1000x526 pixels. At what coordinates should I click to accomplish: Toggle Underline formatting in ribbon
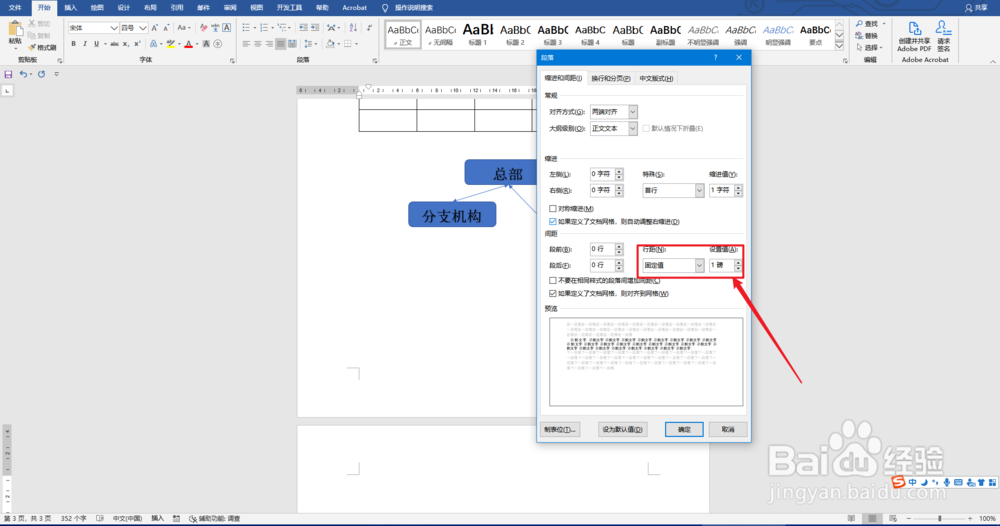pos(96,44)
